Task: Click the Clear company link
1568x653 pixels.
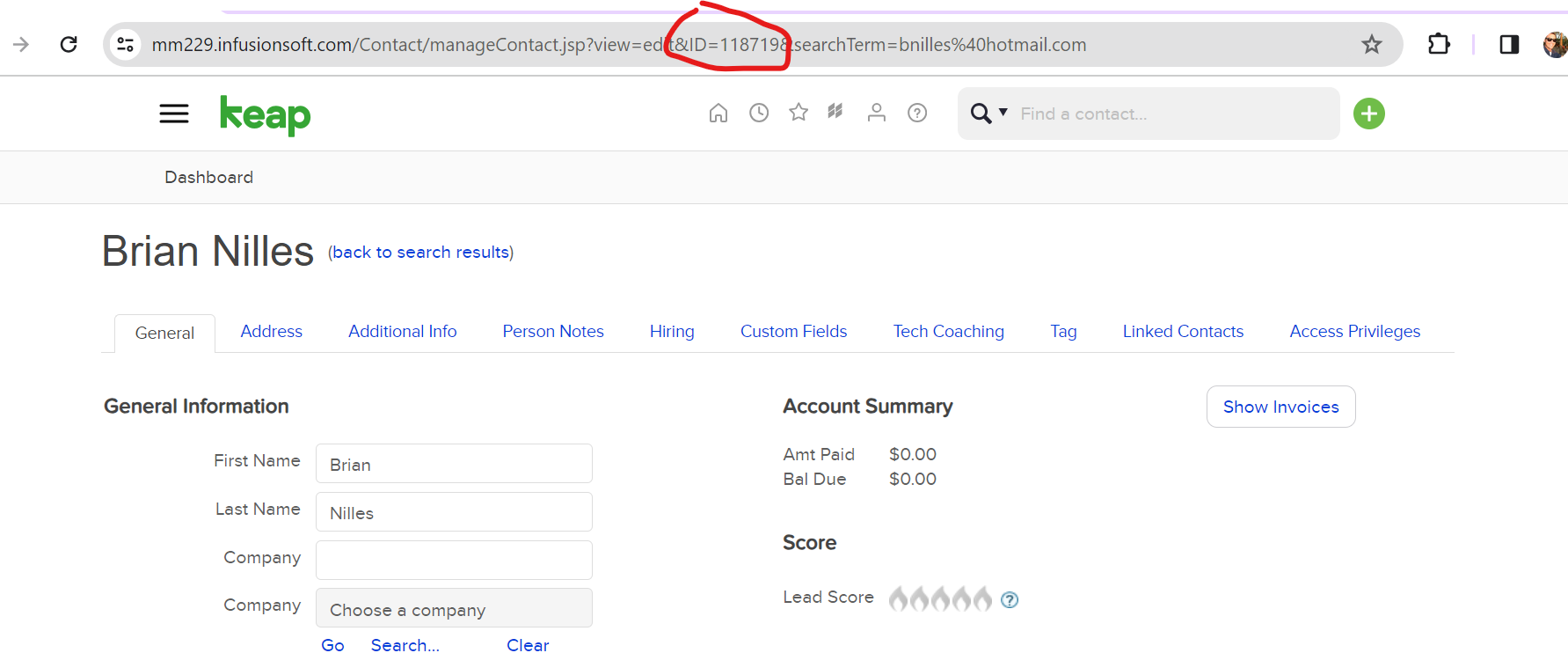Action: [x=528, y=645]
